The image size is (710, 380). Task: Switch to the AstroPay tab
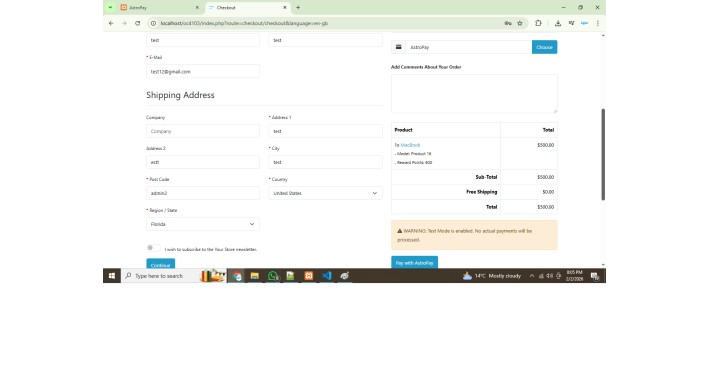pos(159,8)
